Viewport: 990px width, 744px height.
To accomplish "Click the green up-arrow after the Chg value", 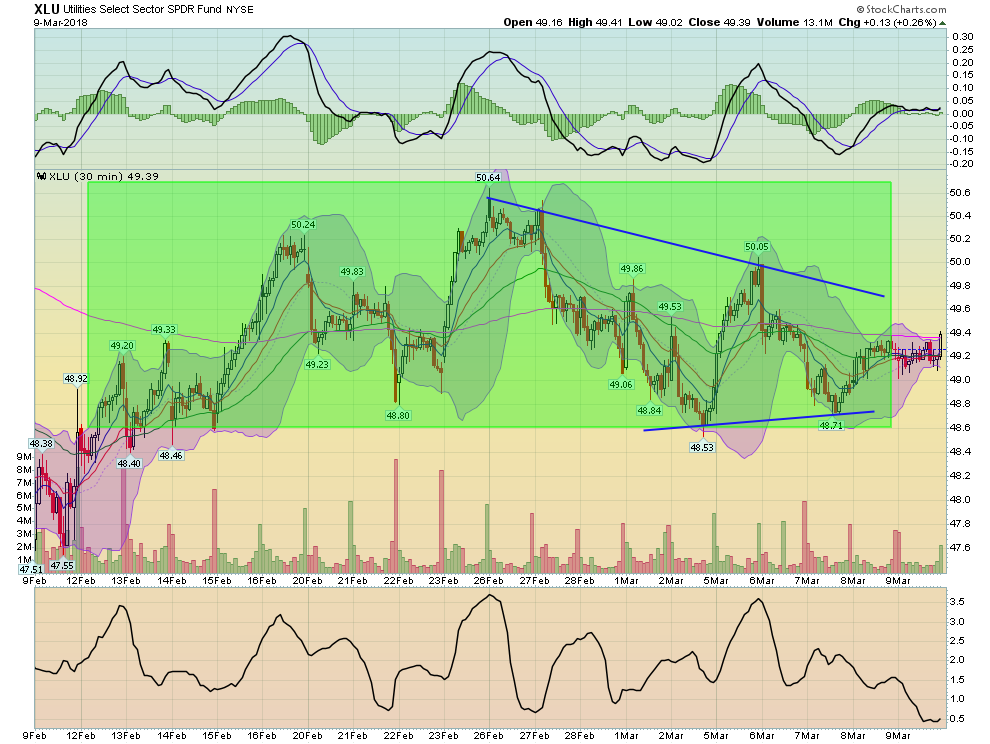I will pyautogui.click(x=943, y=23).
